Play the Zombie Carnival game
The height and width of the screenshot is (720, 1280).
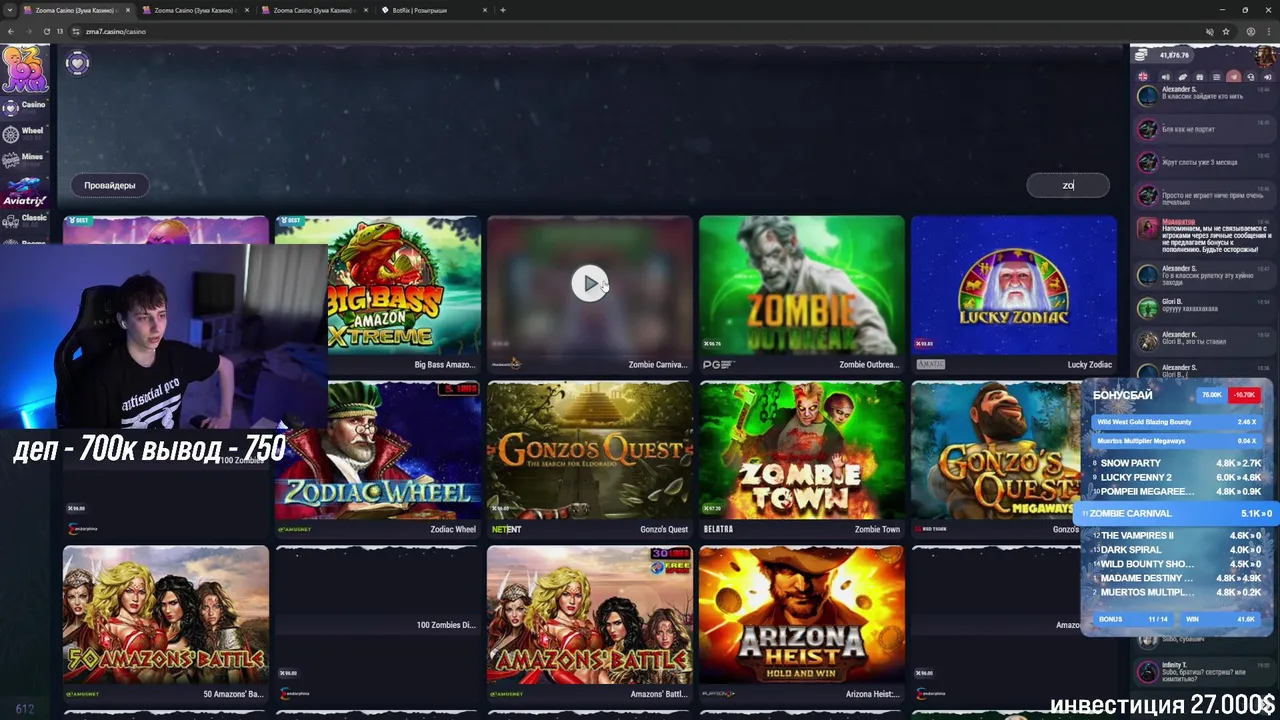click(590, 284)
